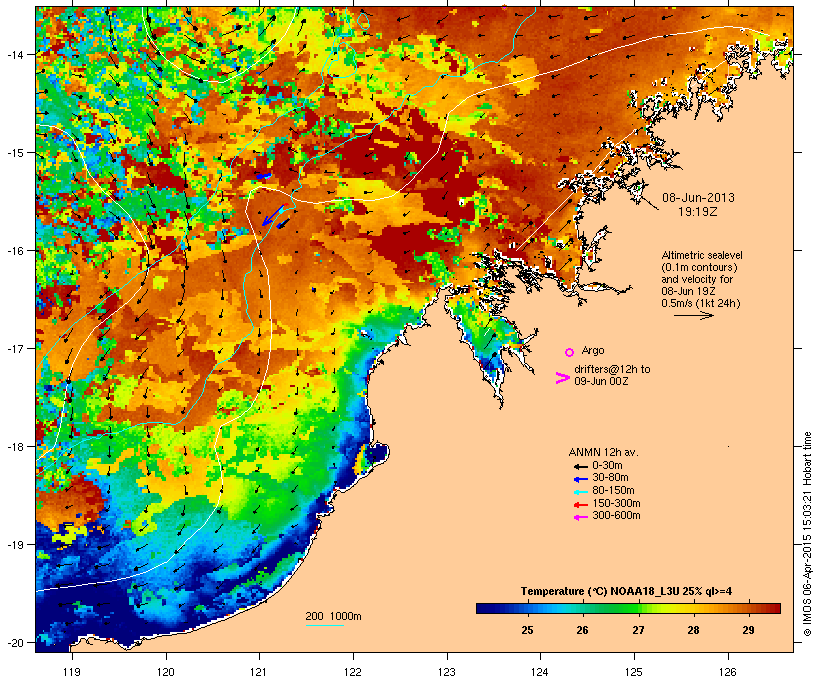Click the dark red end of temperature colorbar

click(775, 608)
